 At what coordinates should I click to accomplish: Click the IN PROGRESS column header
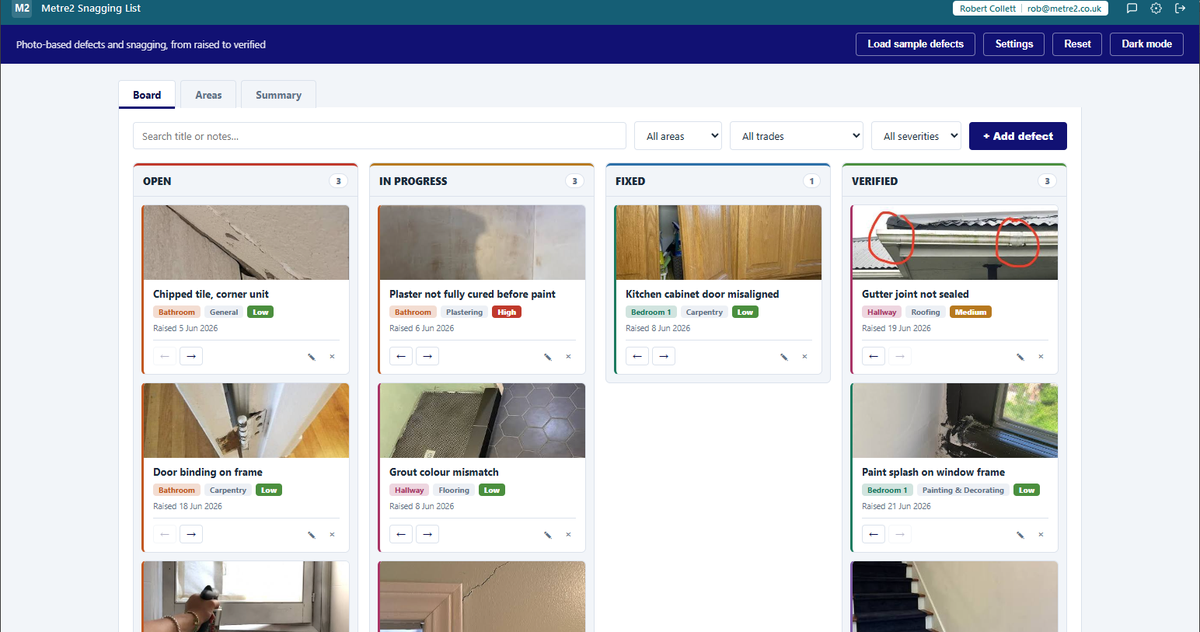tap(413, 181)
